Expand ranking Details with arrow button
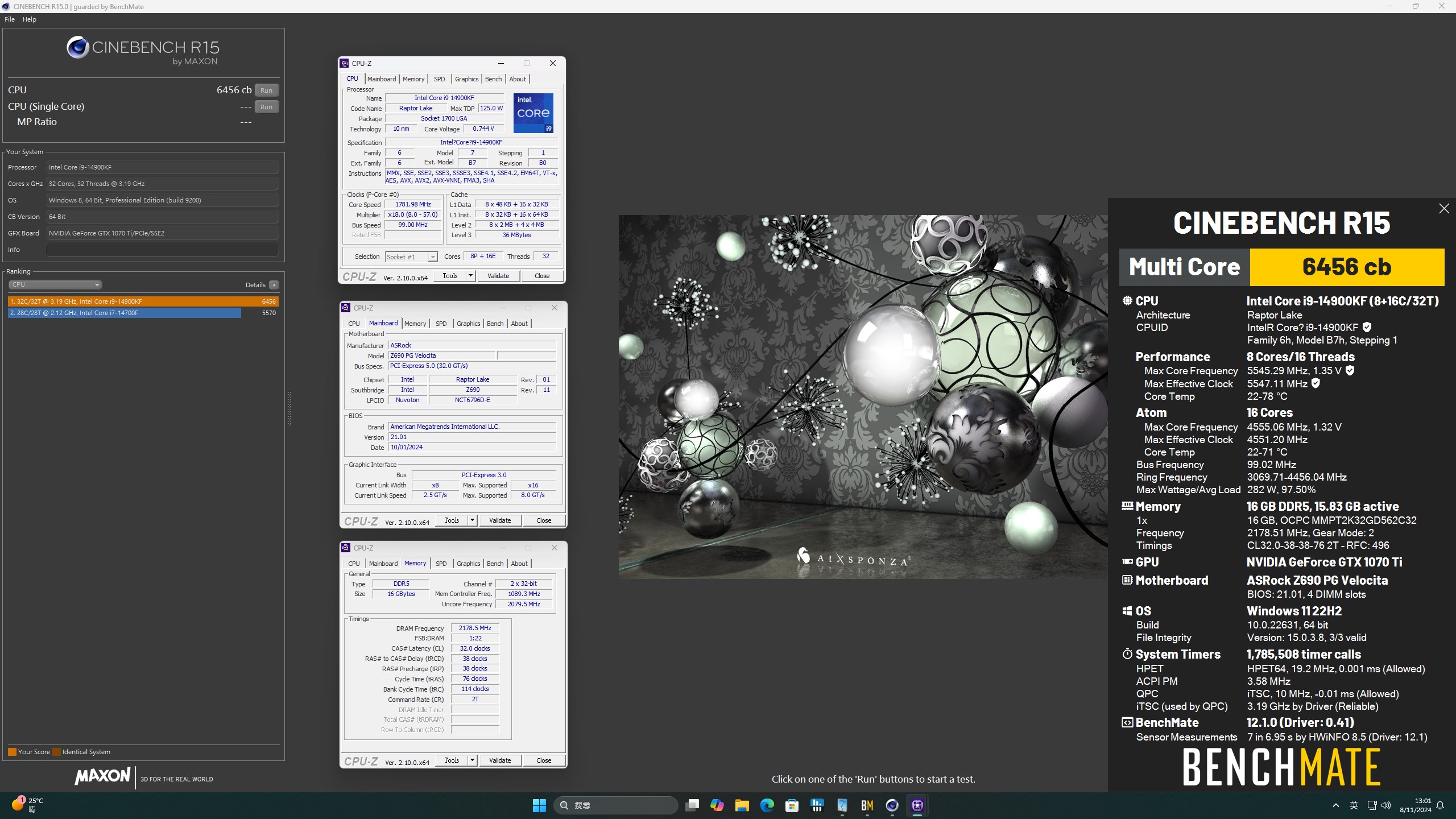 pos(274,285)
